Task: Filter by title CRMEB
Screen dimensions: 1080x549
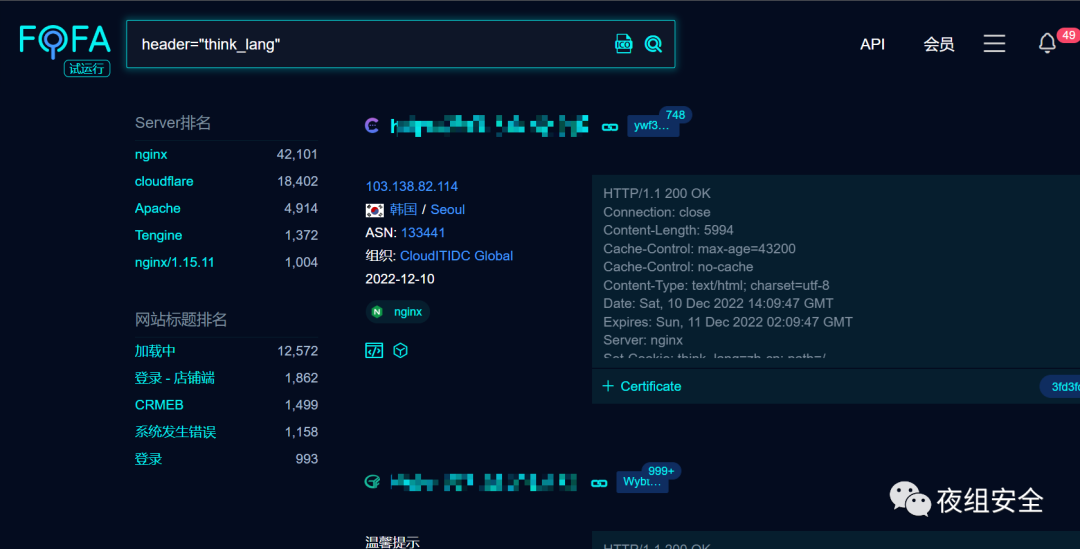Action: [159, 405]
